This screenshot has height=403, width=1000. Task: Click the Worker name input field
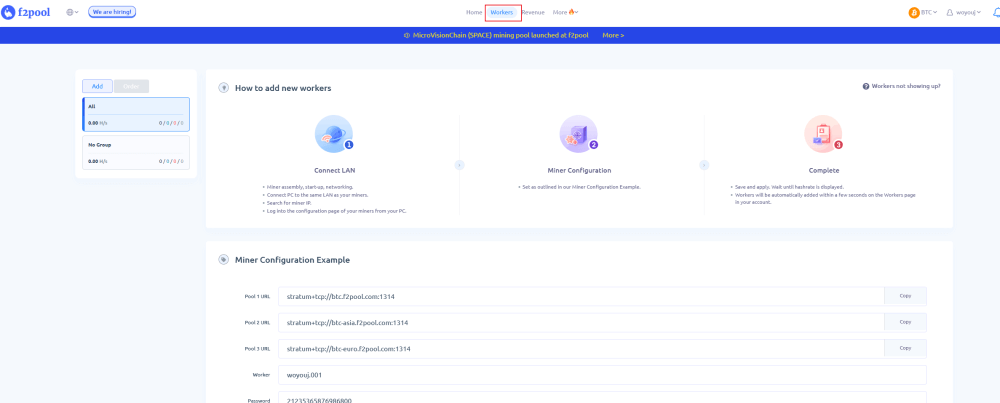[602, 375]
